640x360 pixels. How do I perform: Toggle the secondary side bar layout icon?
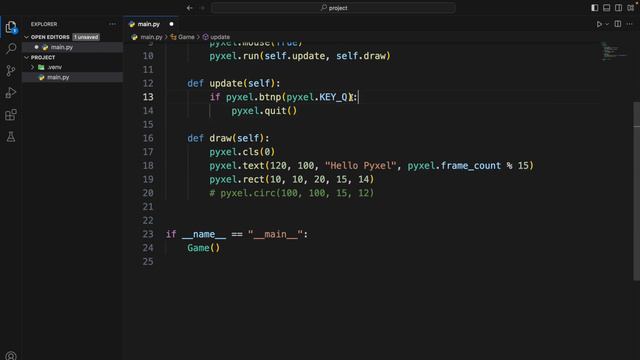coord(619,8)
